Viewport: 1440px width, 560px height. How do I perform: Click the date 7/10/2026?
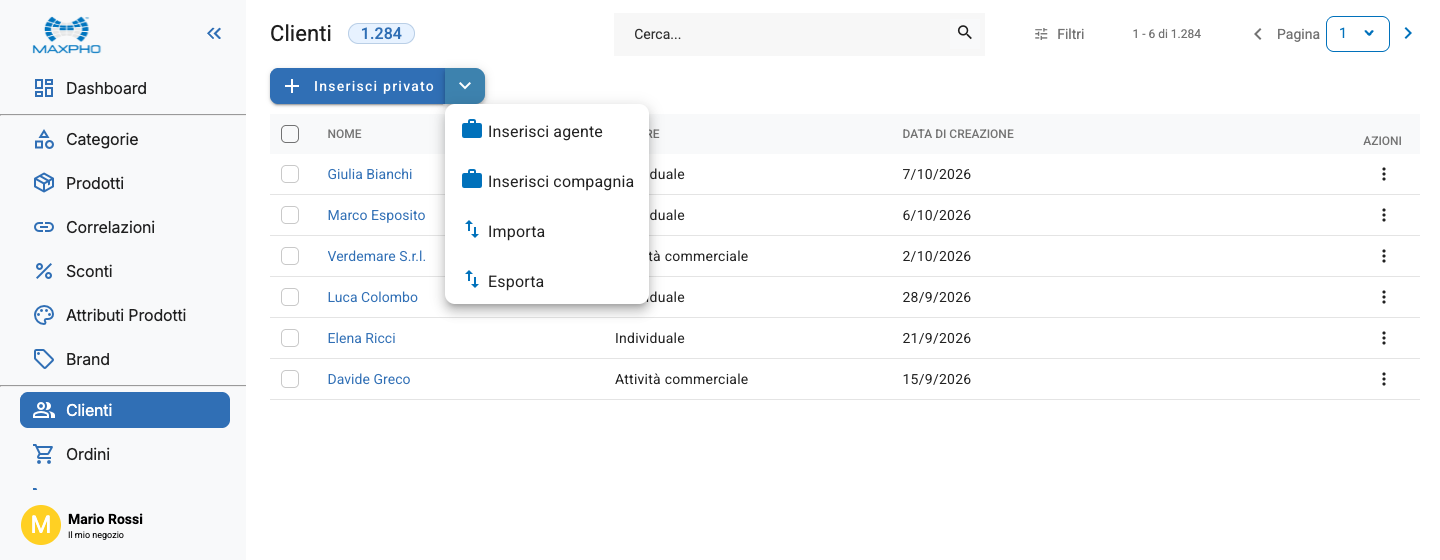937,174
